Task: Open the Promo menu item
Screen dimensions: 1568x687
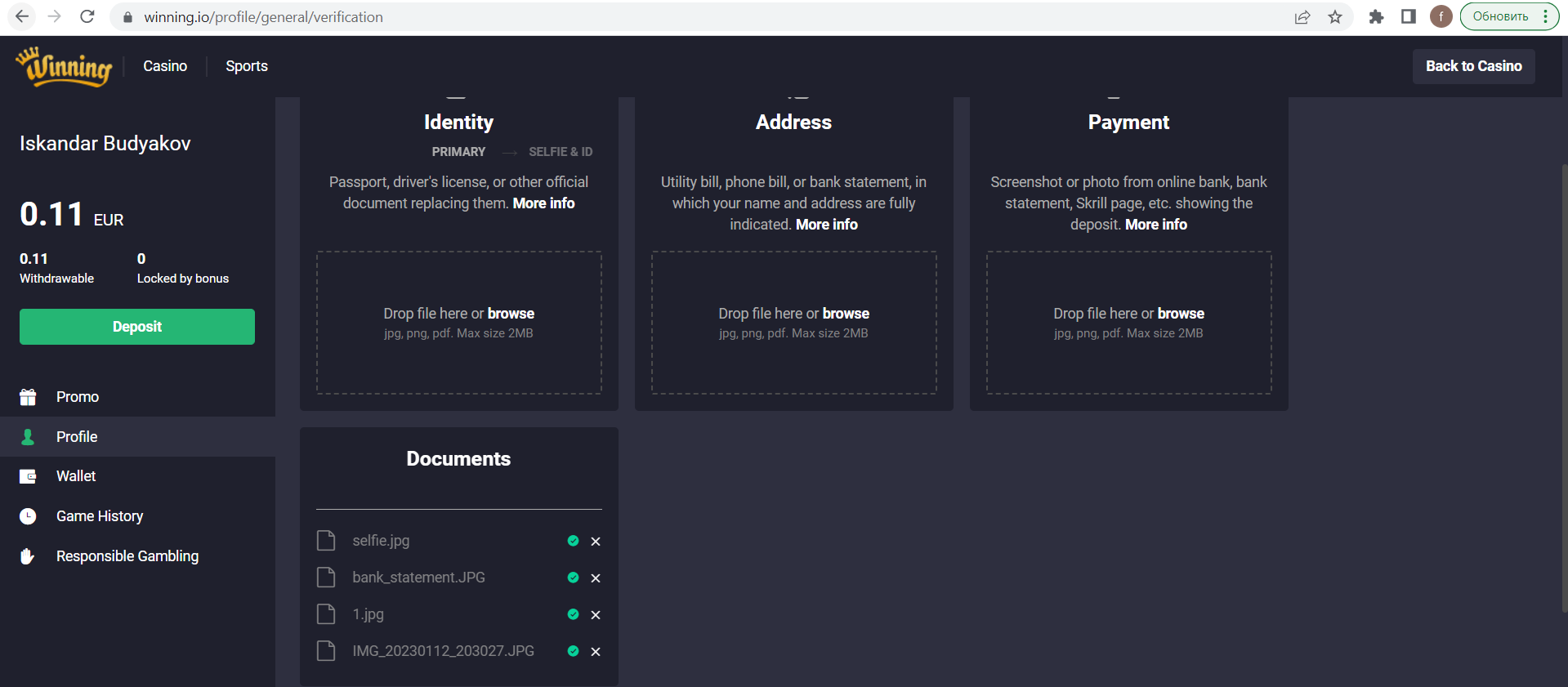Action: 78,397
